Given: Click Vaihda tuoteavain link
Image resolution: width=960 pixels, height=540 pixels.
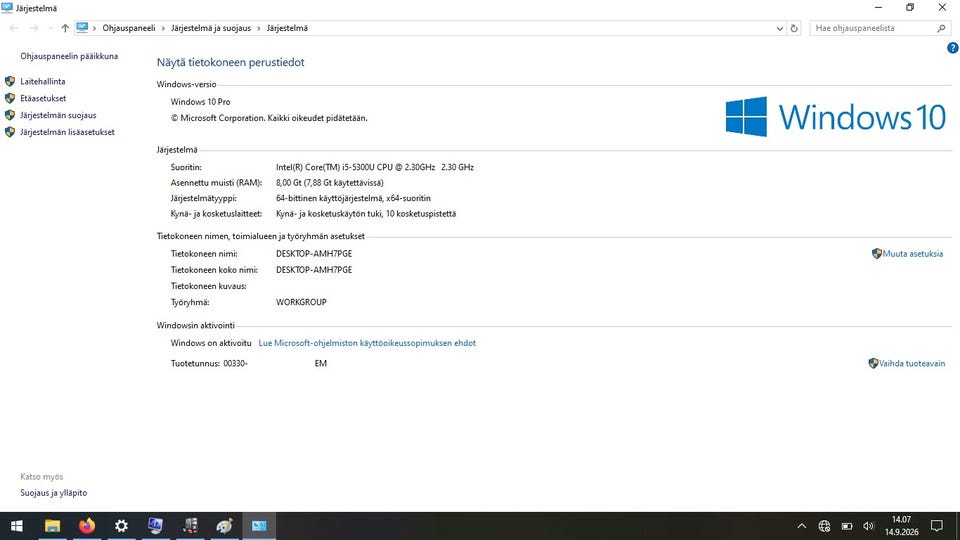Looking at the screenshot, I should (912, 363).
